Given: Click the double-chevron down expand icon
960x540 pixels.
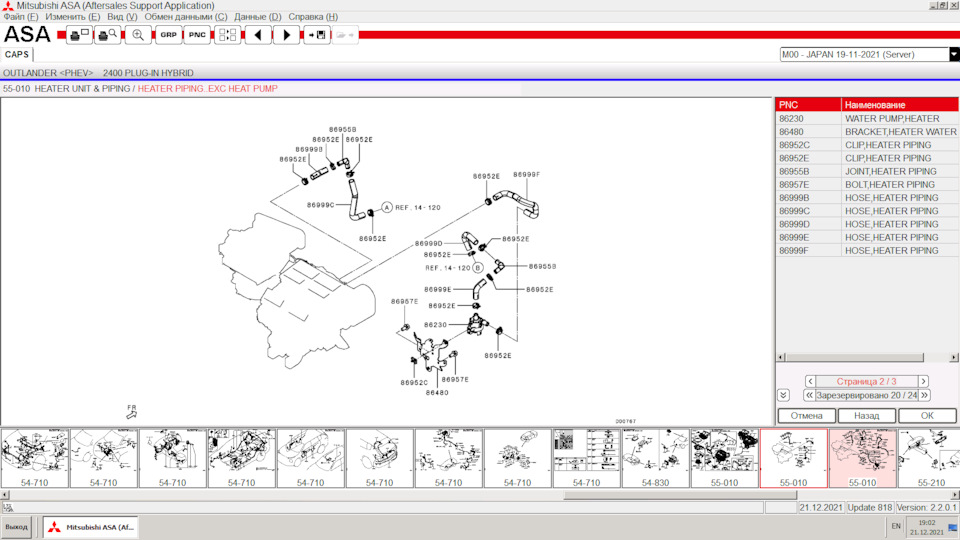Looking at the screenshot, I should 783,395.
